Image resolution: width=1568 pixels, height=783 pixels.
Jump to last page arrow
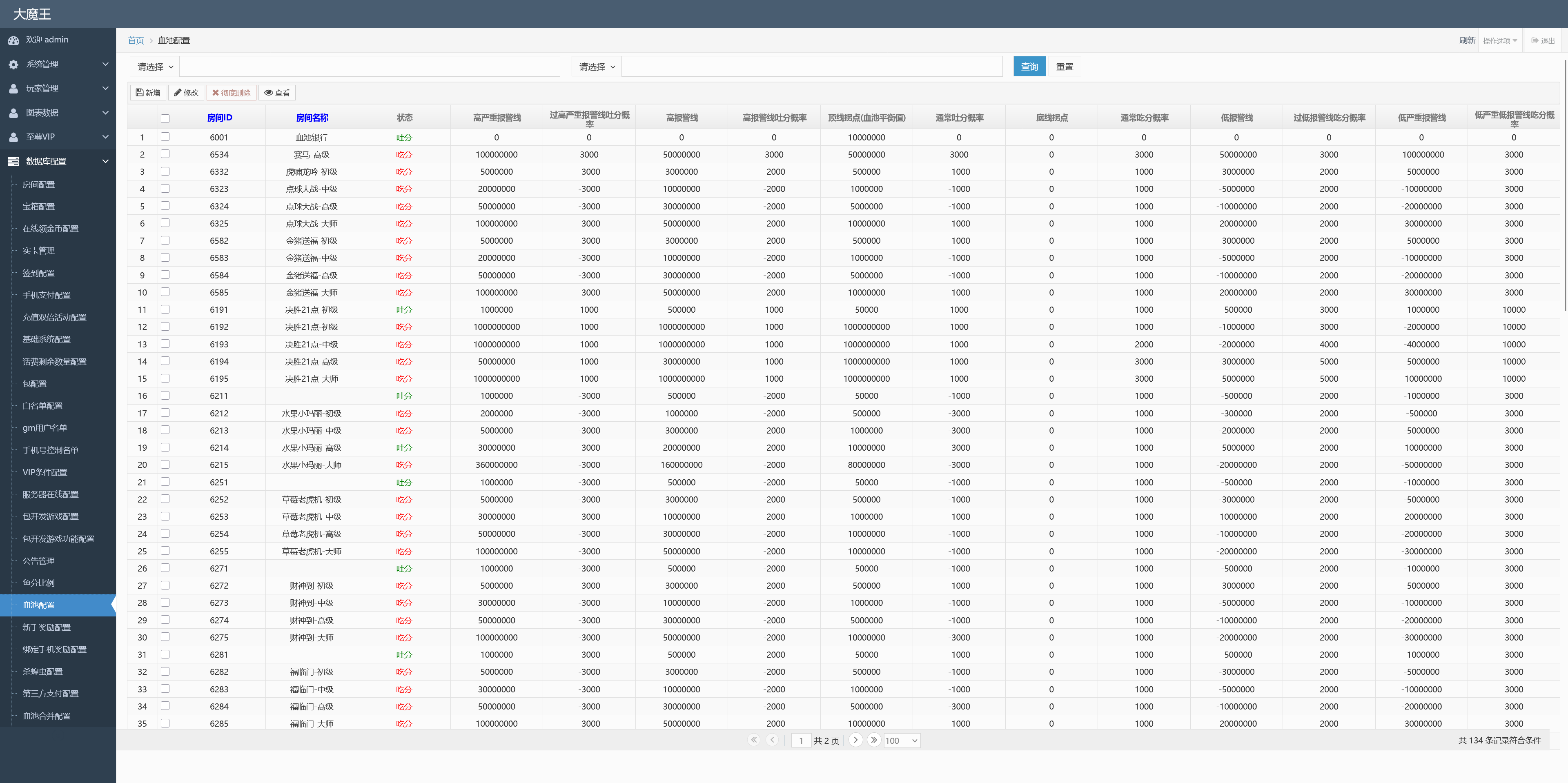click(x=874, y=740)
